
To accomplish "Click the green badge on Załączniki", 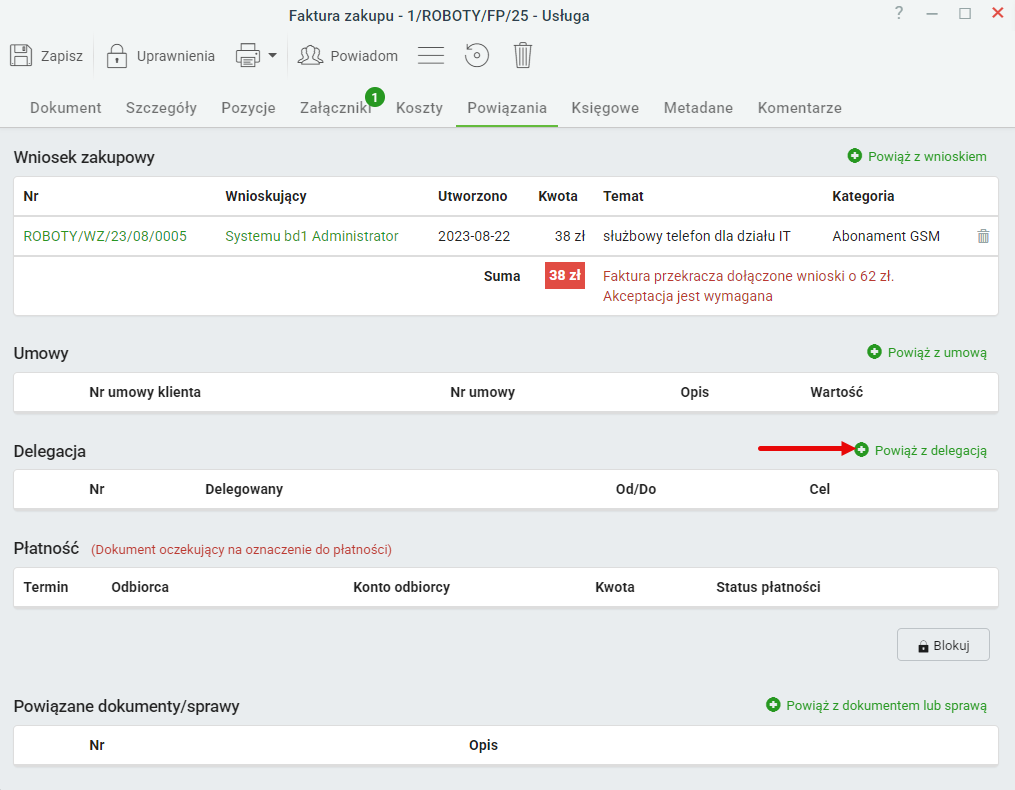I will click(x=375, y=97).
